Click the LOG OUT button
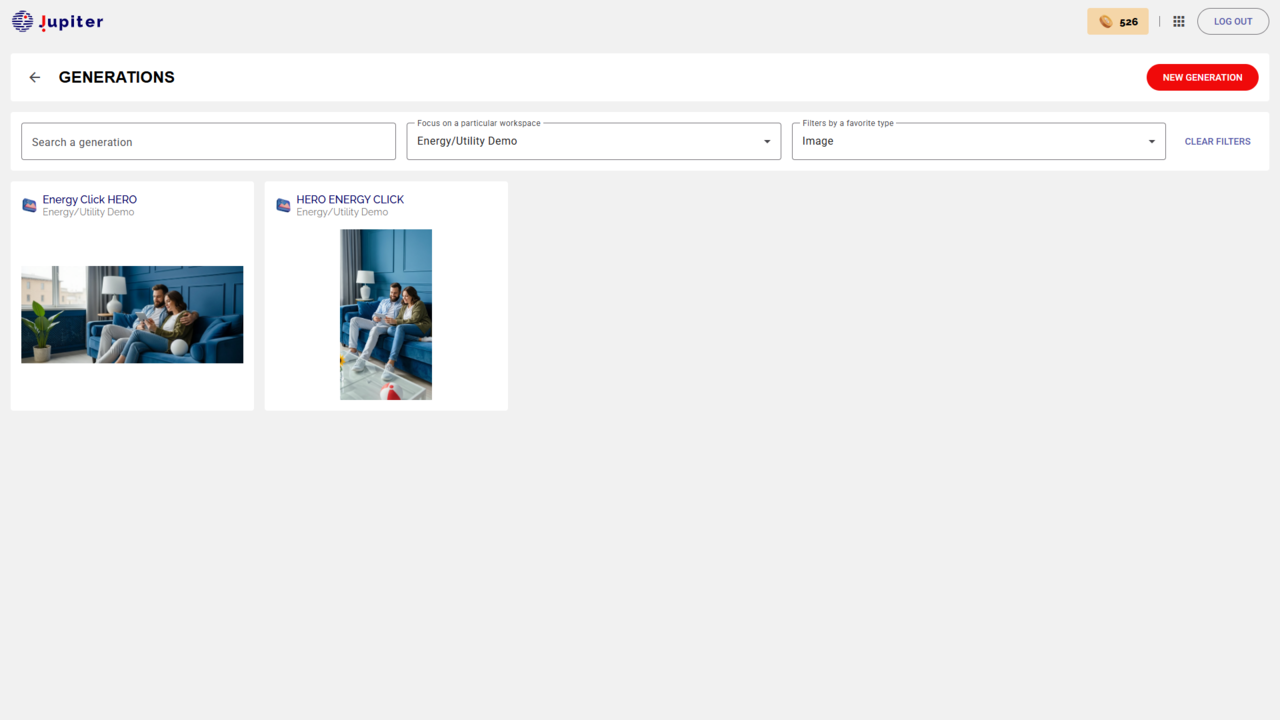This screenshot has width=1280, height=720. coord(1233,21)
